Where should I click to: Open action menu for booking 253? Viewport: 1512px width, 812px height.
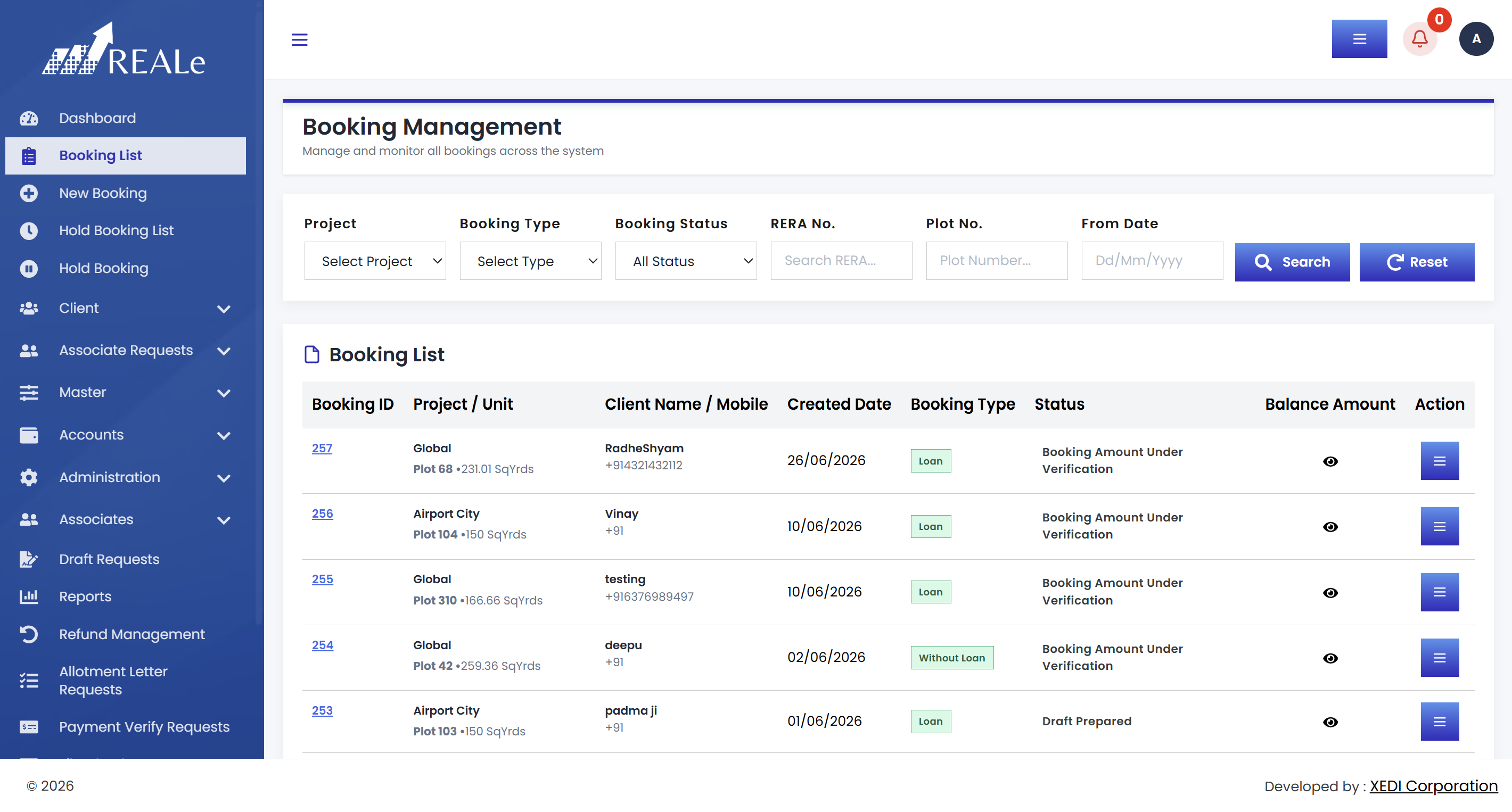pos(1439,721)
